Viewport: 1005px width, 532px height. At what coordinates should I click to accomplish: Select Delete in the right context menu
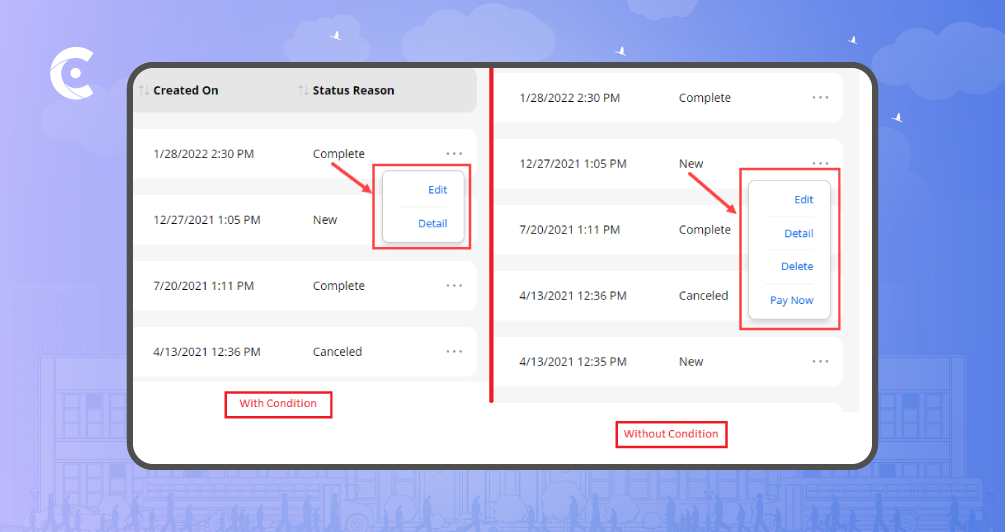point(797,267)
